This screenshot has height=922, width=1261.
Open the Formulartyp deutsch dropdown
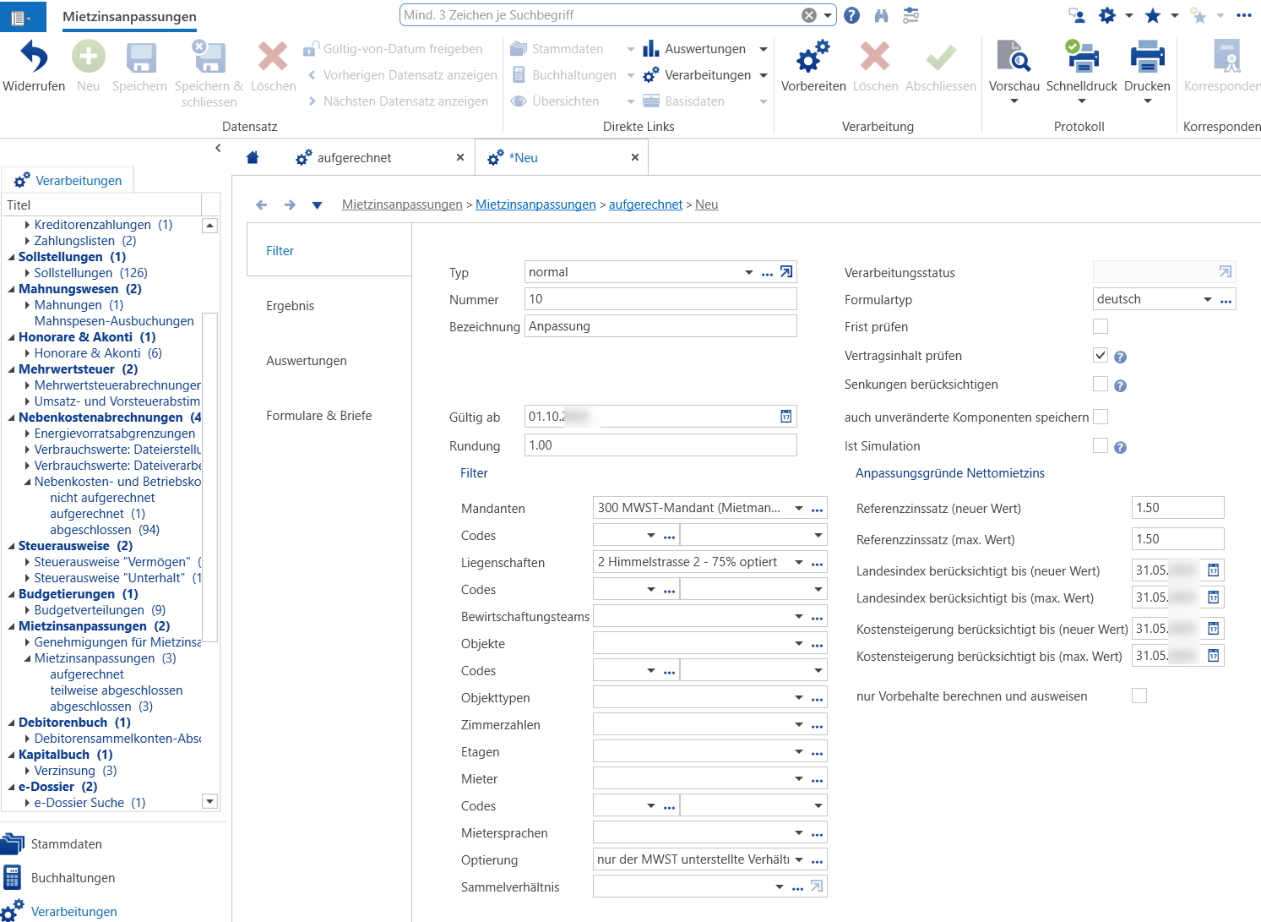tap(1207, 299)
